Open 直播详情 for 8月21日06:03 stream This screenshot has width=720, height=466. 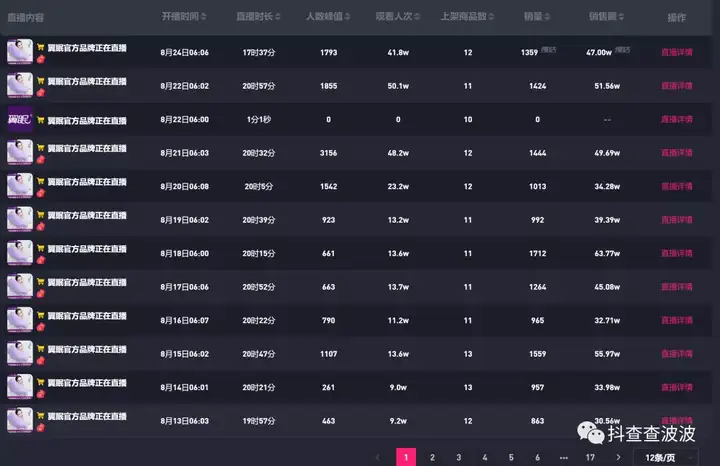click(677, 153)
